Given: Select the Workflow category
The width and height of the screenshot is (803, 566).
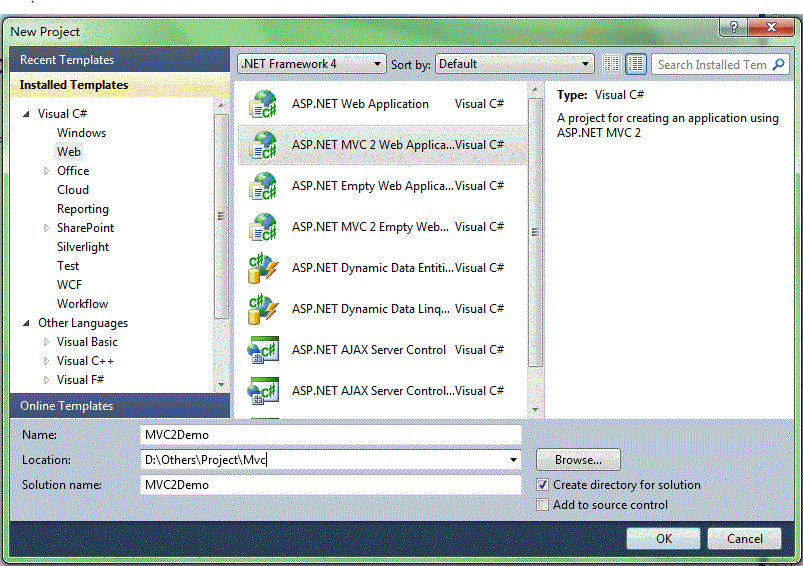Looking at the screenshot, I should click(82, 304).
